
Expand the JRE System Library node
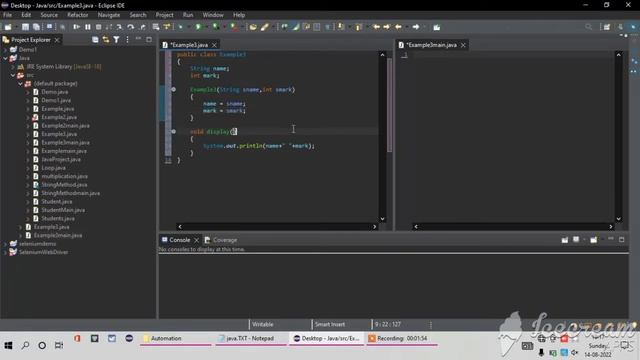(13, 67)
